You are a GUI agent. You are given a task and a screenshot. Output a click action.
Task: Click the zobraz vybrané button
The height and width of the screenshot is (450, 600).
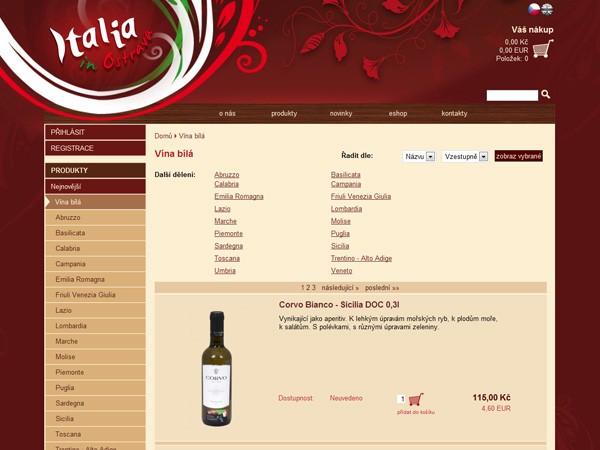pos(518,156)
